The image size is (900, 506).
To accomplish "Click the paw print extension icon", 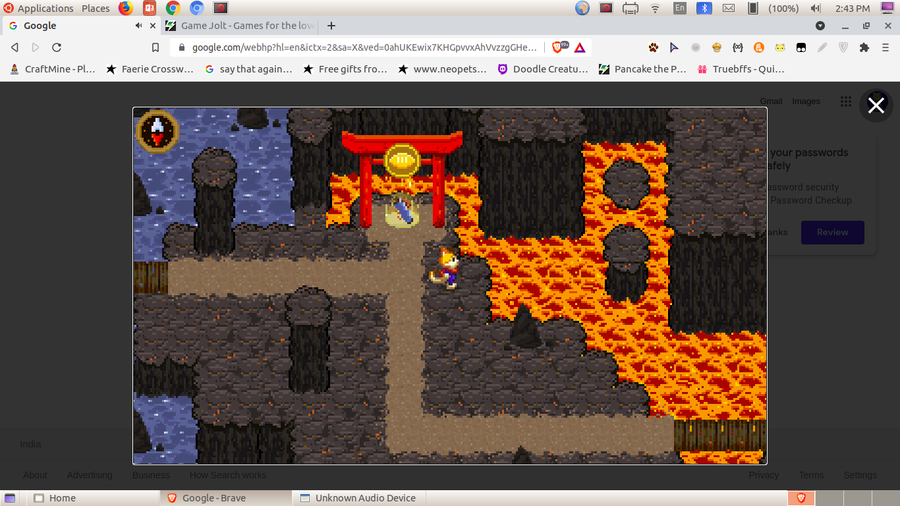I will [653, 48].
